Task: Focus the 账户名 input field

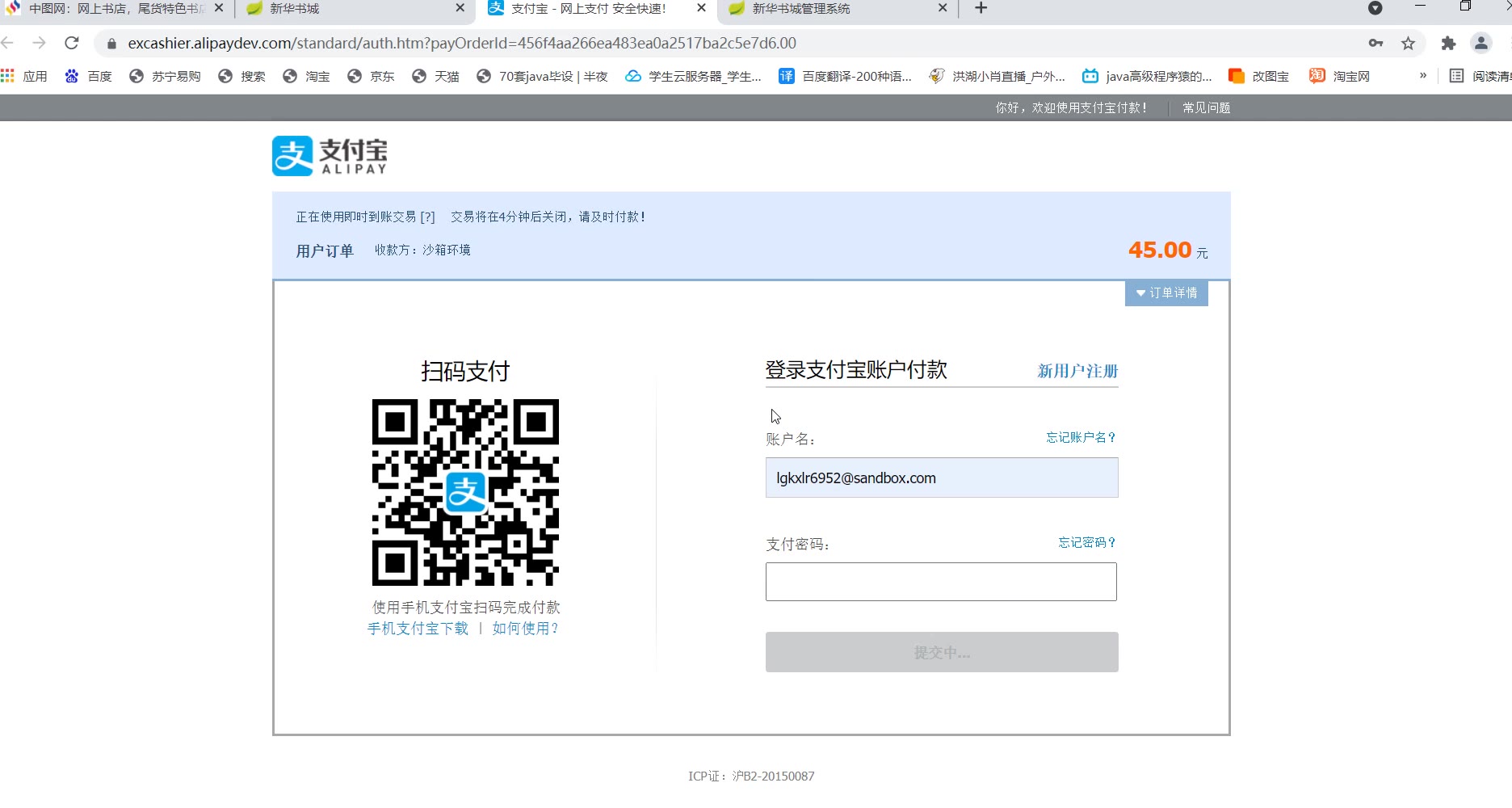Action: tap(942, 478)
